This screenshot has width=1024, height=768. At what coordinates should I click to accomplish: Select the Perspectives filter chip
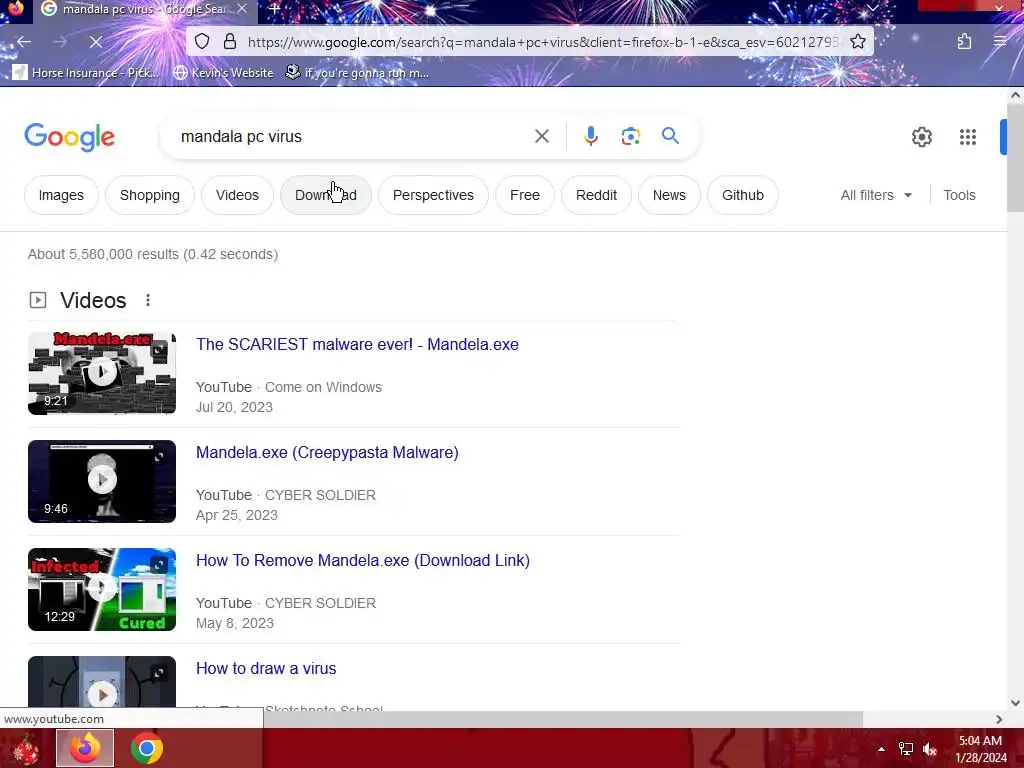pyautogui.click(x=433, y=195)
